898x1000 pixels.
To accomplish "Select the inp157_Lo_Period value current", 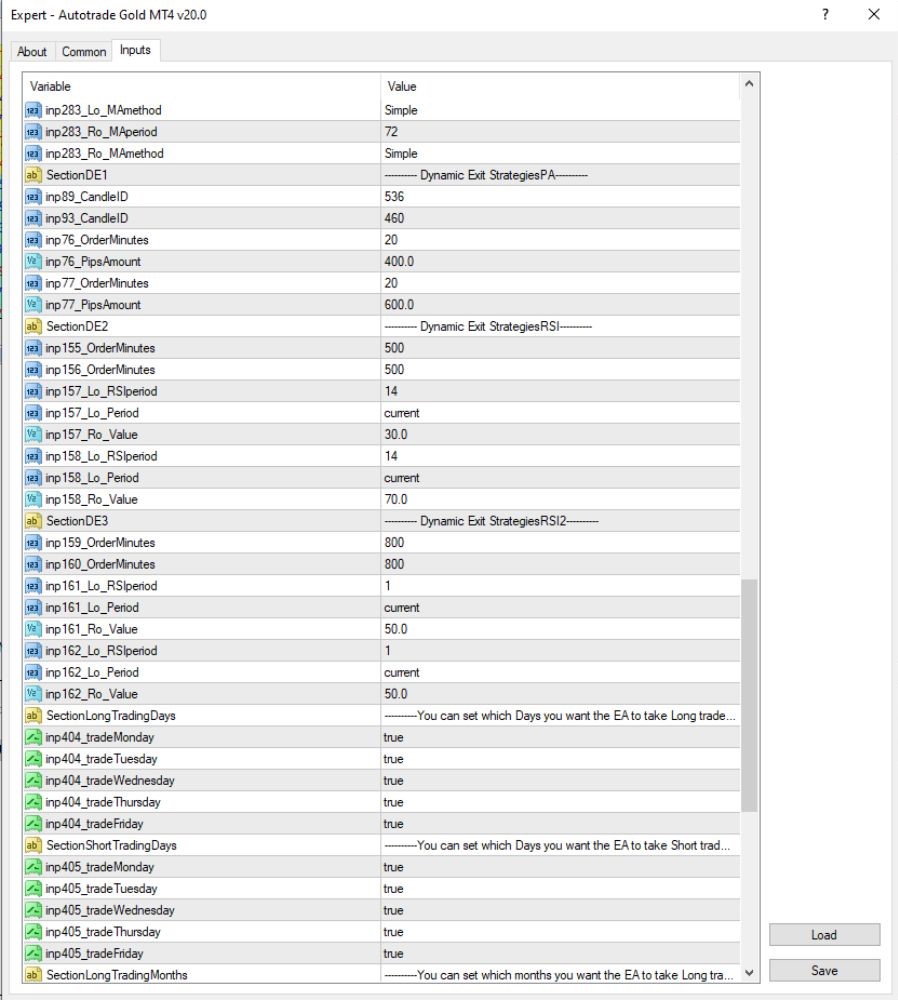I will coord(402,413).
